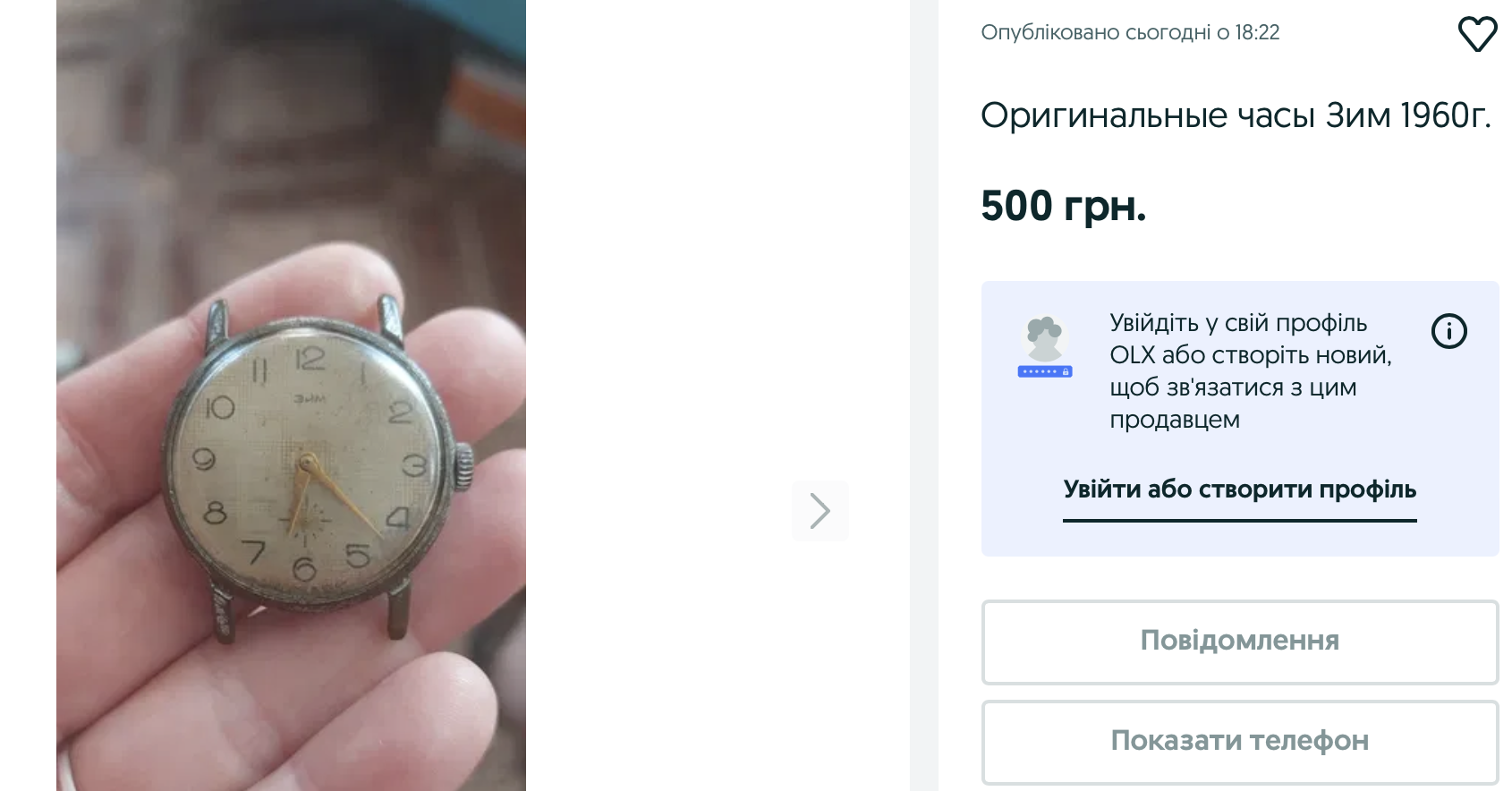The height and width of the screenshot is (791, 1512).
Task: Add listing to favorites with heart icon
Action: [x=1477, y=35]
